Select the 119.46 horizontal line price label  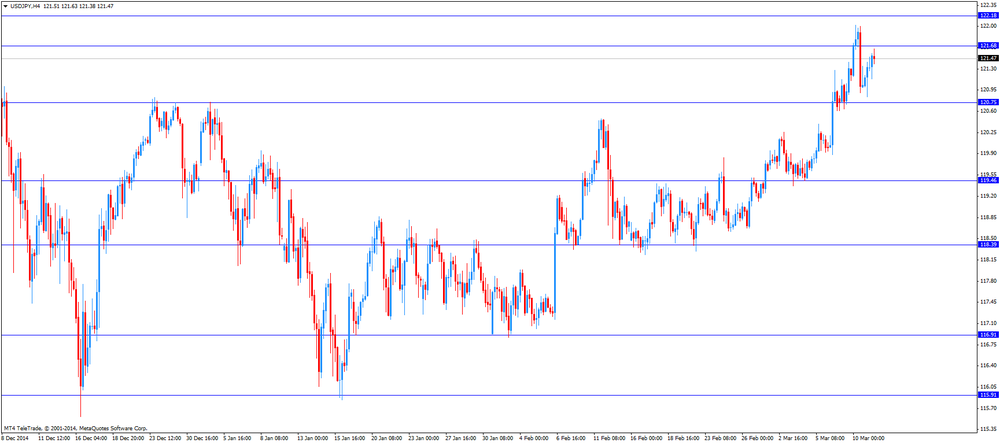click(988, 180)
